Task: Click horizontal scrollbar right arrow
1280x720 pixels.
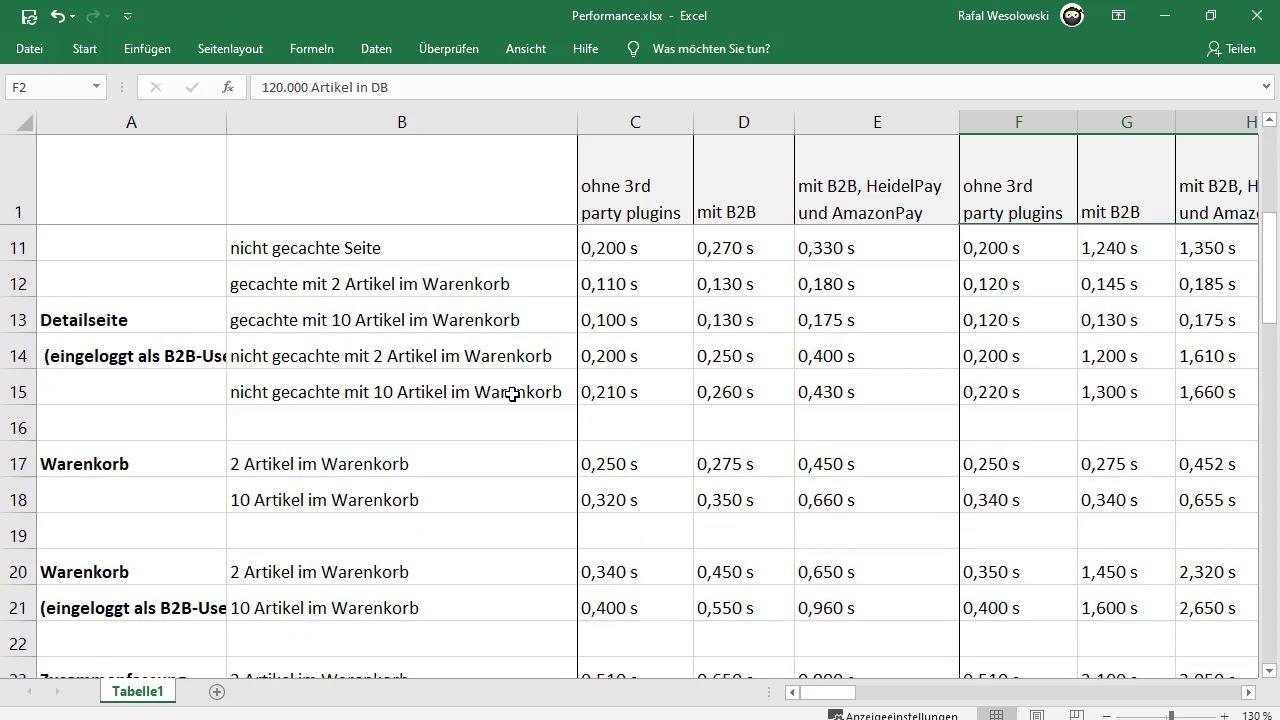Action: (1248, 692)
